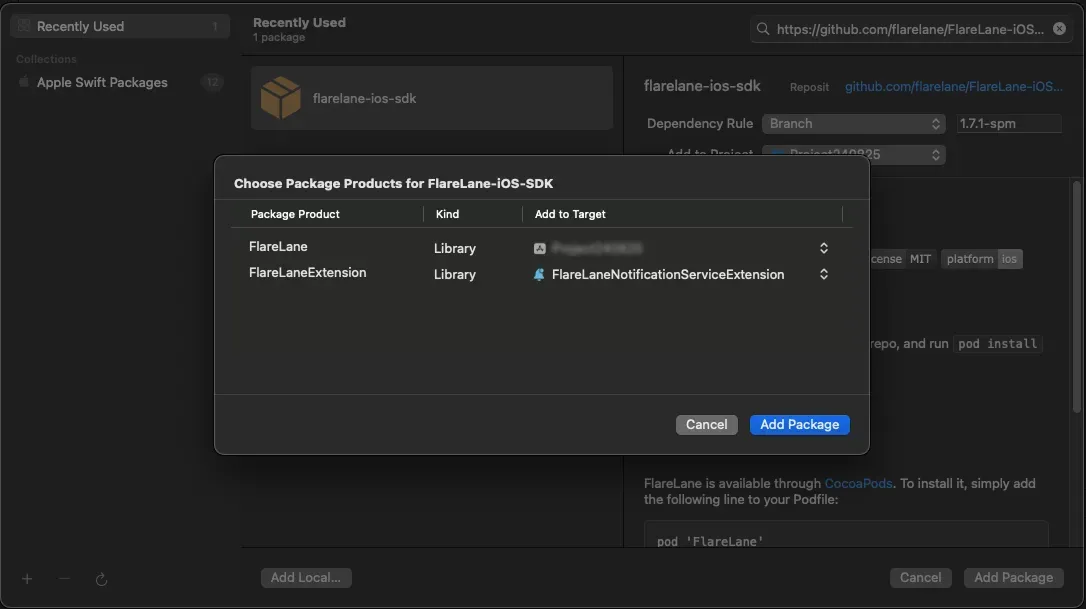Select the FlareLane package product
Viewport: 1086px width, 609px height.
point(278,247)
